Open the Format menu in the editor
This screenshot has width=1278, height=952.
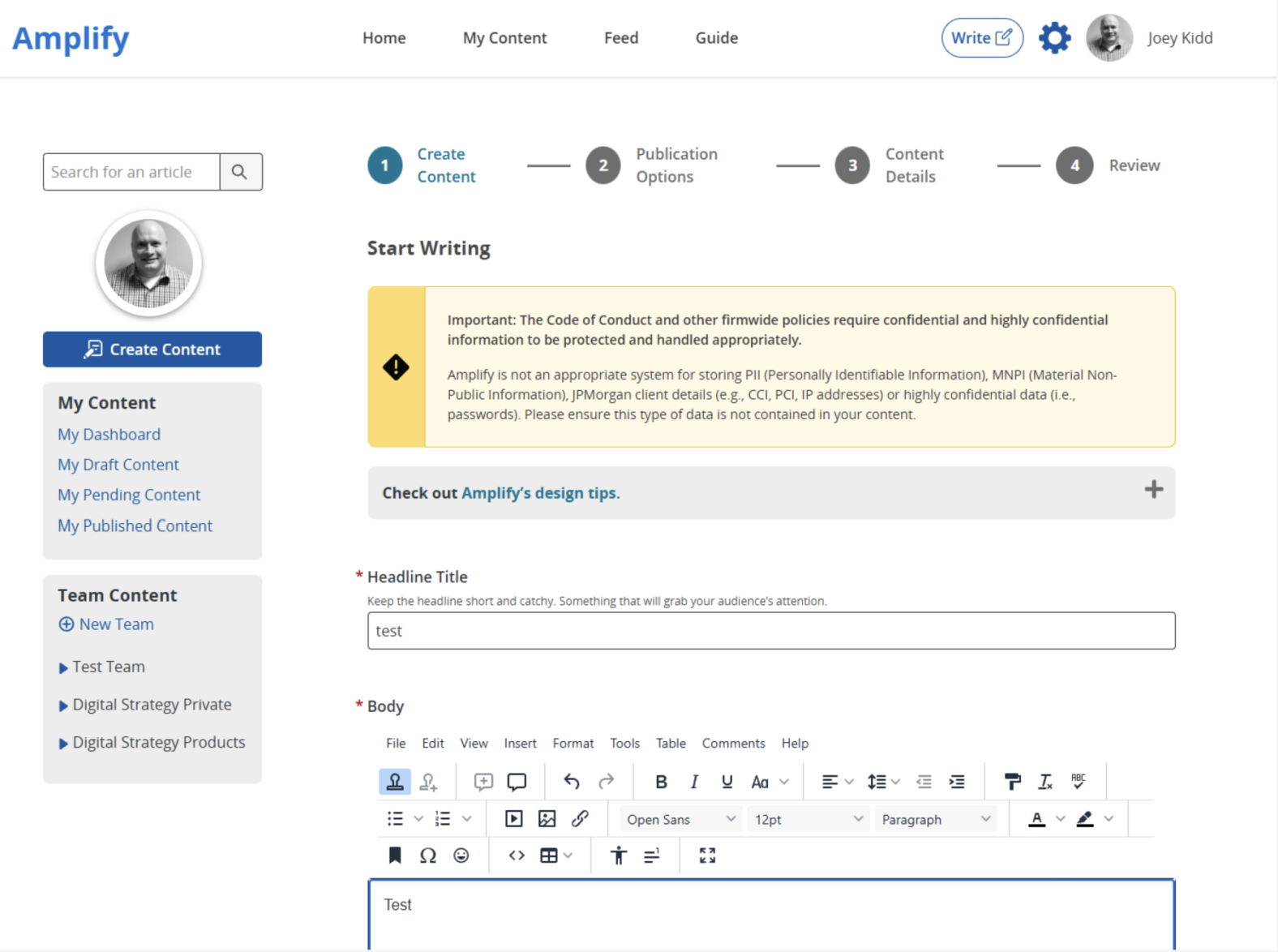(573, 744)
